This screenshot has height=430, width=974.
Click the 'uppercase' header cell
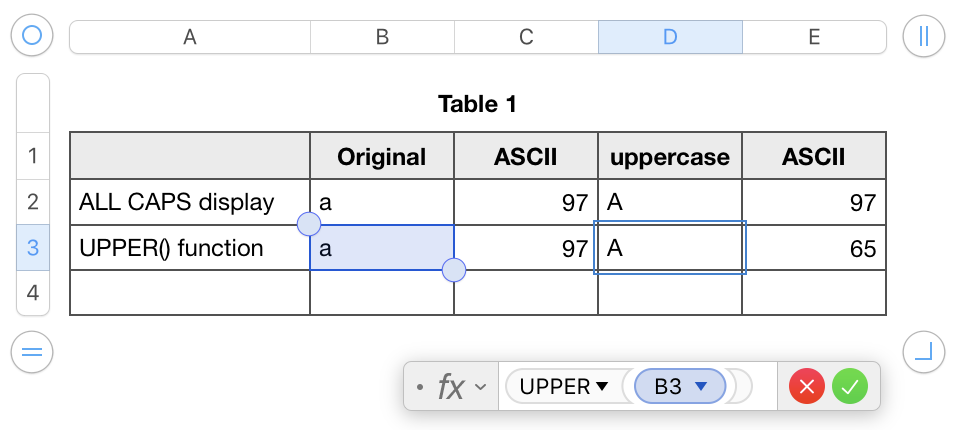pos(670,157)
